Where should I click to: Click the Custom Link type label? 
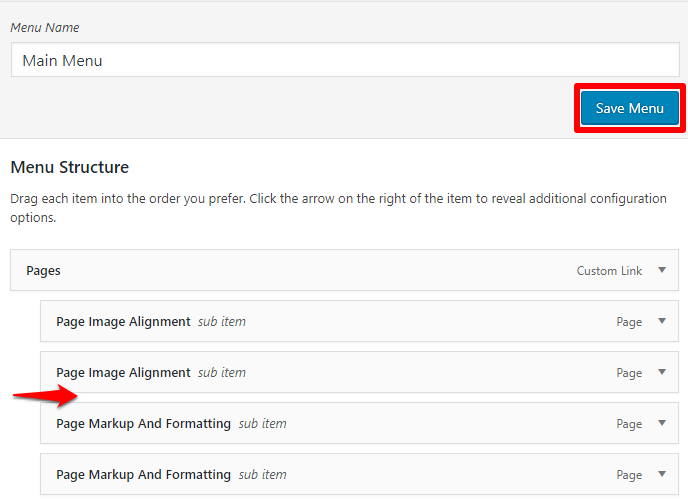tap(609, 271)
